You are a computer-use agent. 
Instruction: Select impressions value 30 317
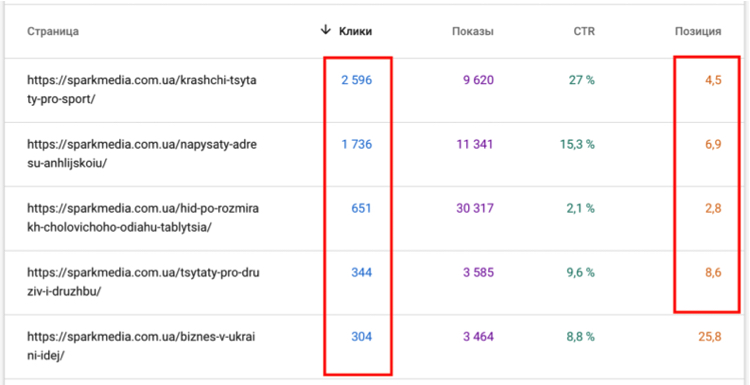coord(475,209)
